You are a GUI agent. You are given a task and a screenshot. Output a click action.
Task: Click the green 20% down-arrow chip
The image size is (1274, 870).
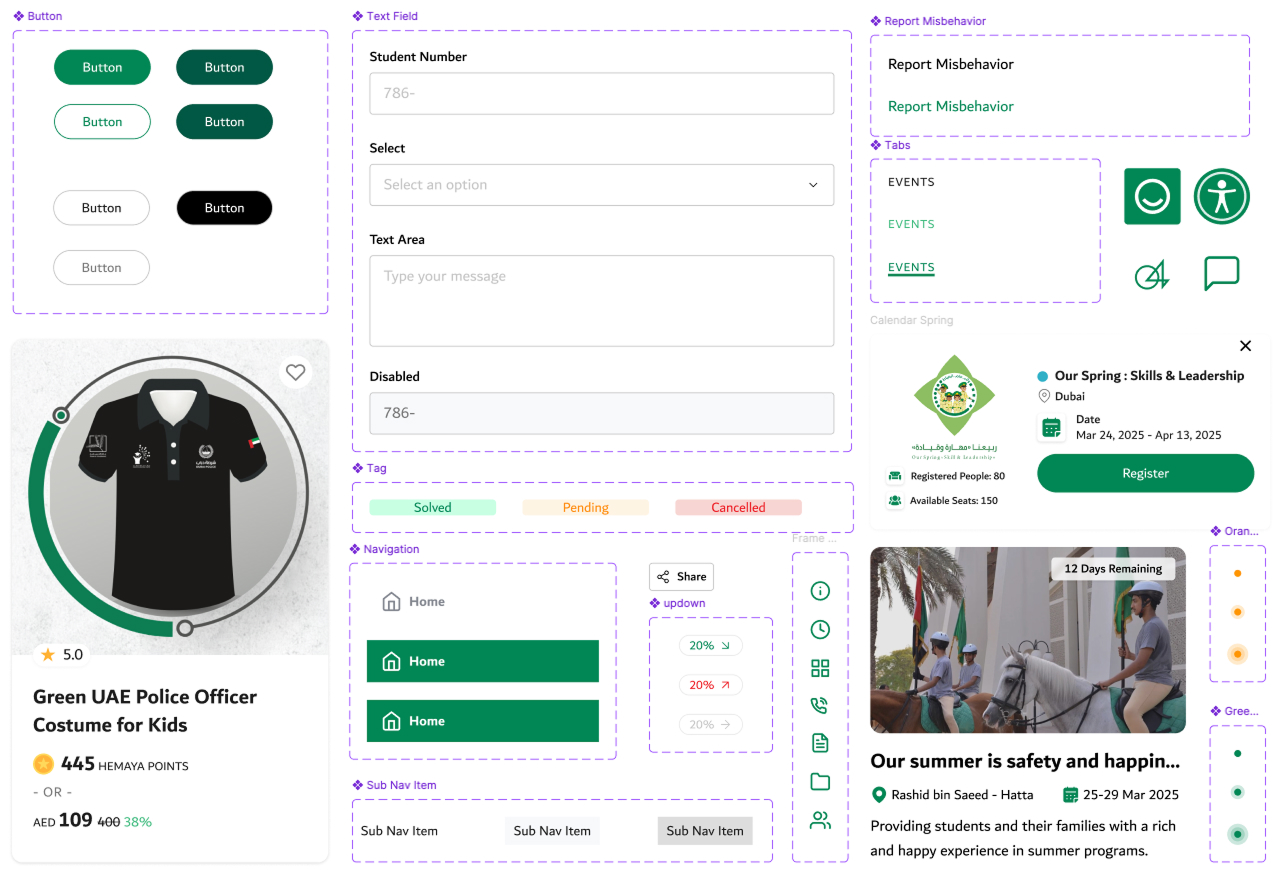coord(710,646)
